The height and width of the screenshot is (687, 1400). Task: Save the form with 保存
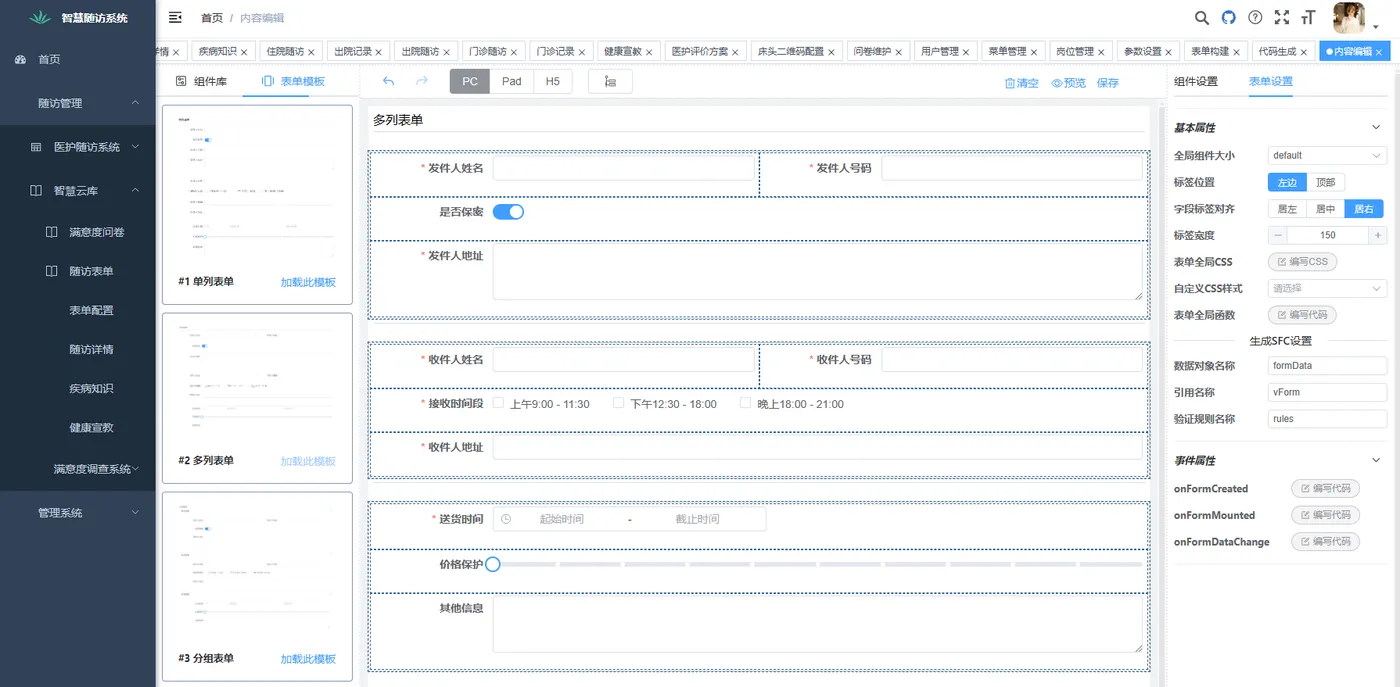coord(1107,83)
